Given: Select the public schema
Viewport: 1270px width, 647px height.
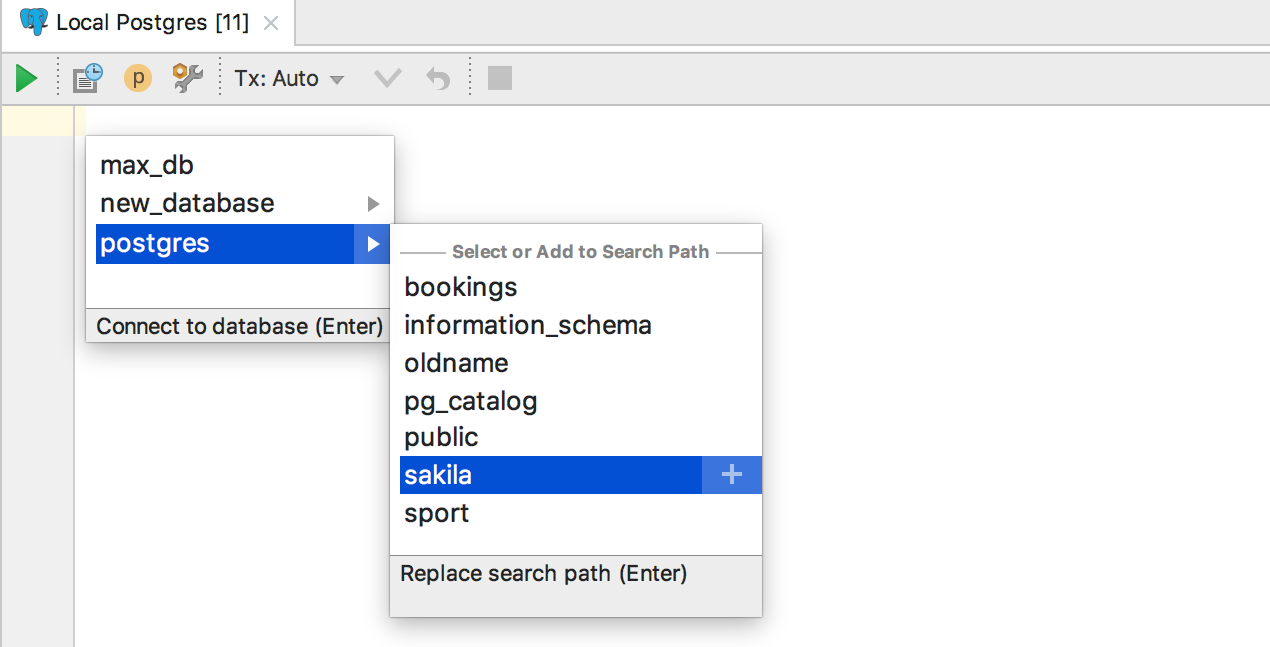Looking at the screenshot, I should [580, 437].
